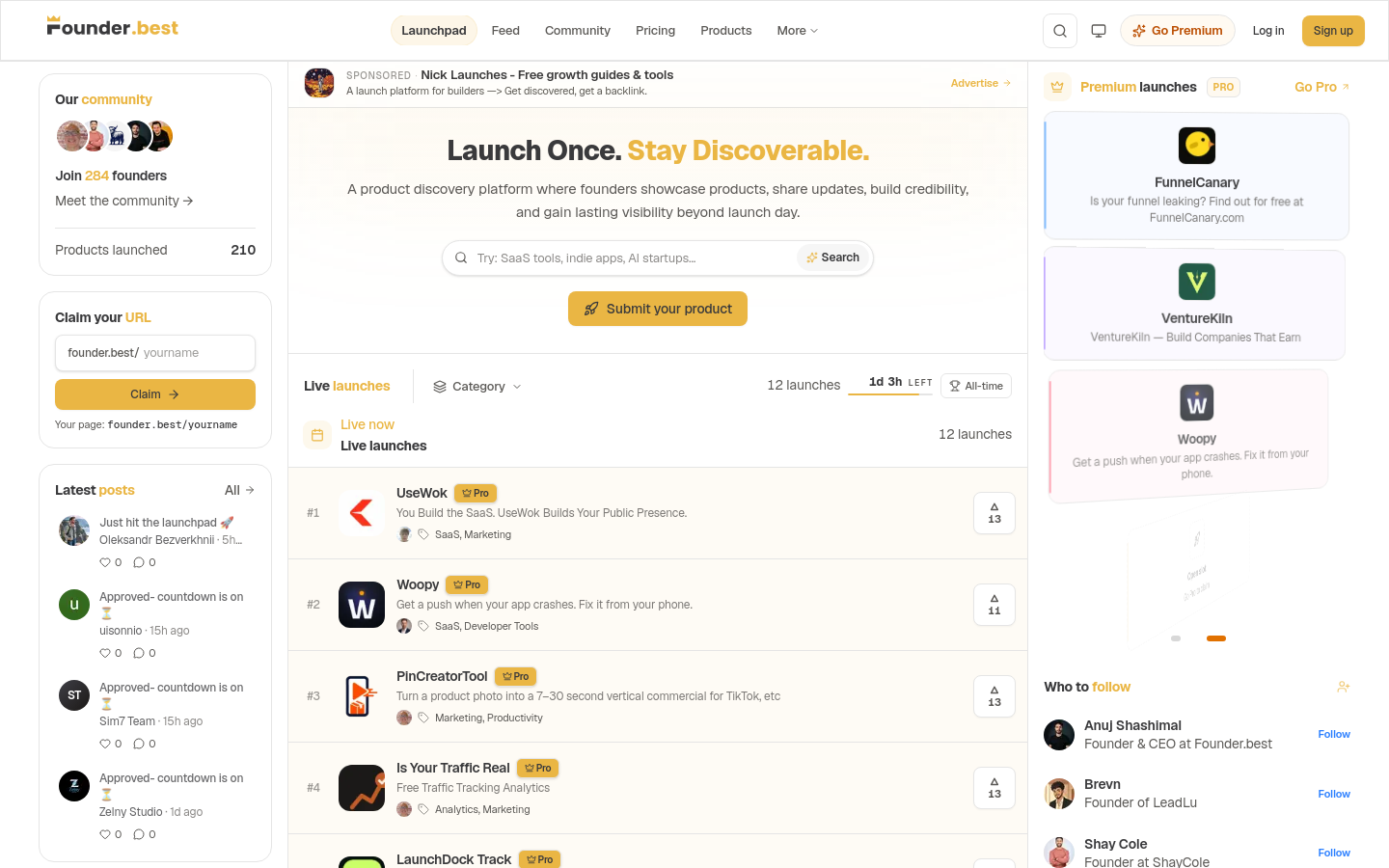Click the add-user icon beside Who to follow
1389x868 pixels.
[x=1344, y=687]
